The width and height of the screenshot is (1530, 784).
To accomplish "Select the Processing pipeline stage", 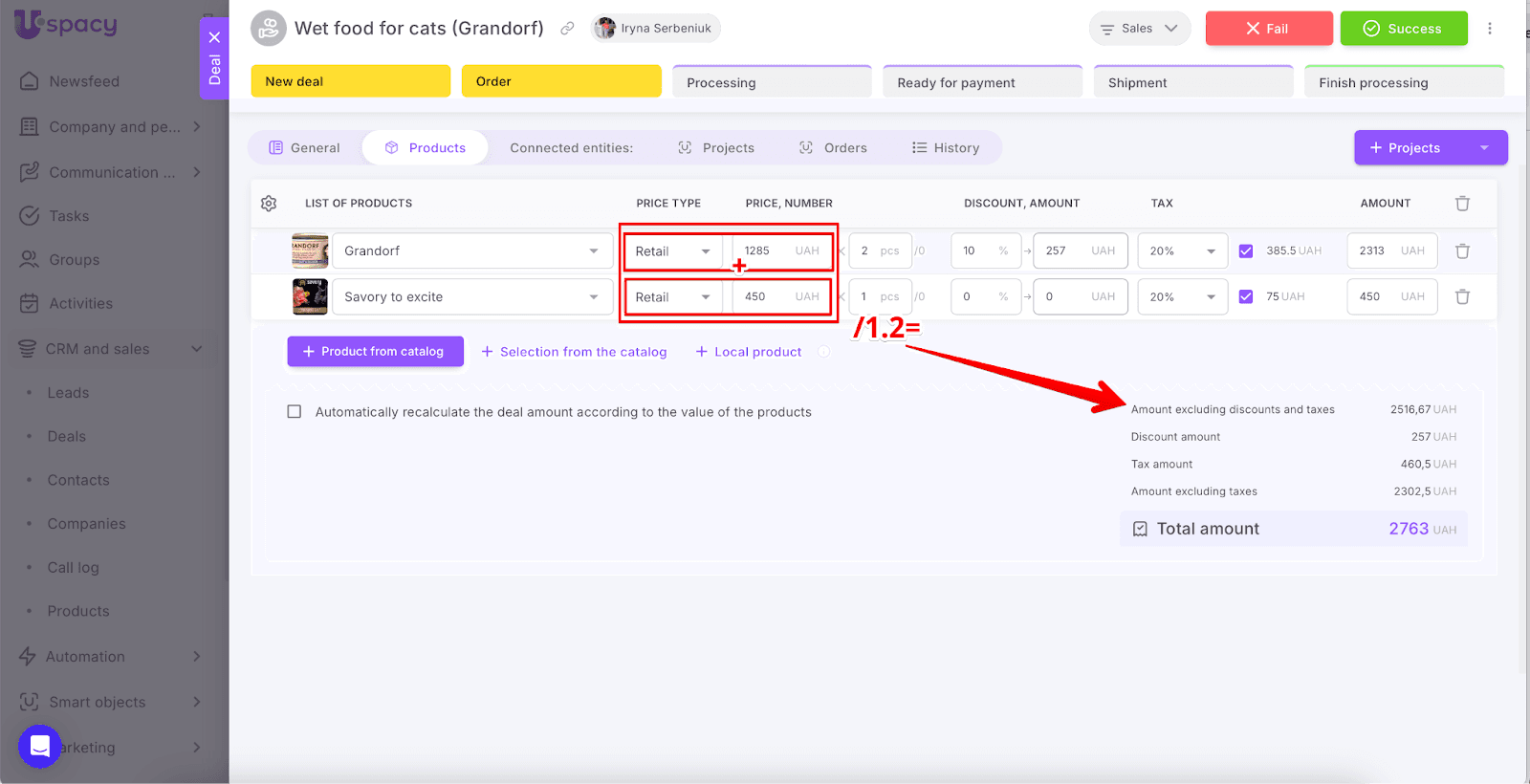I will tap(771, 83).
